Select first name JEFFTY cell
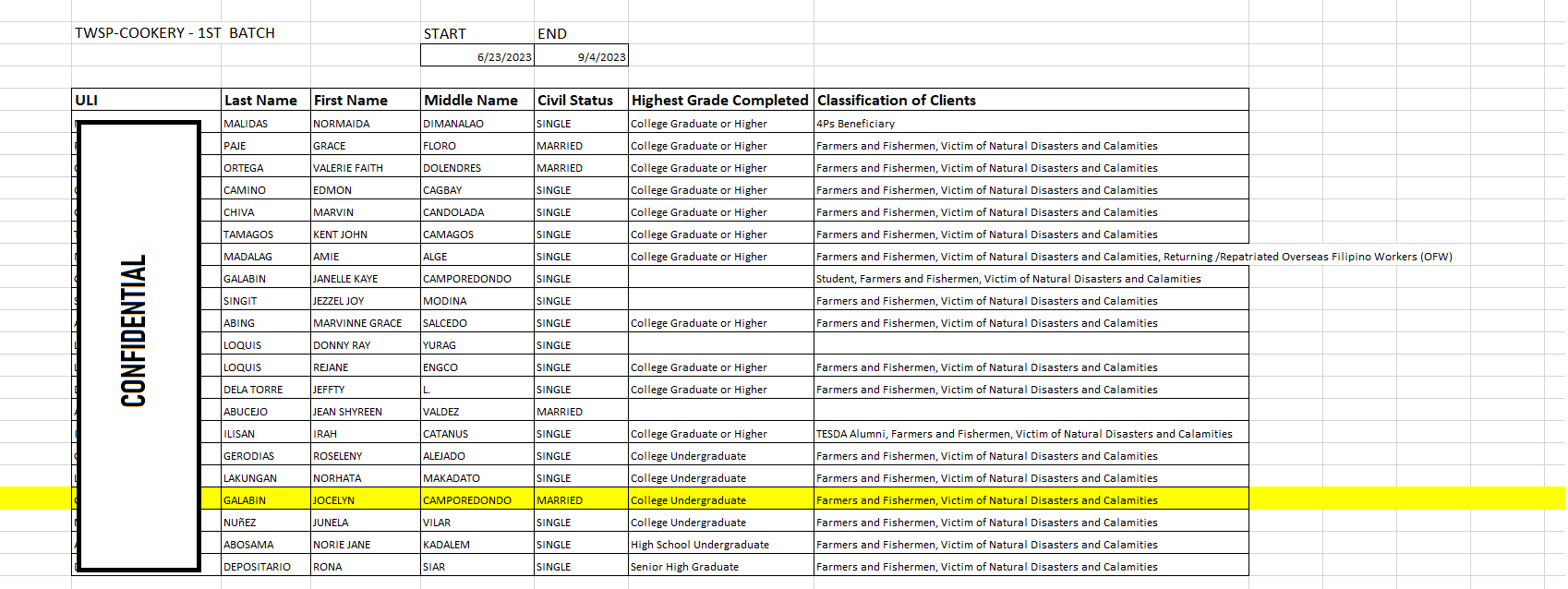1568x589 pixels. click(x=366, y=388)
